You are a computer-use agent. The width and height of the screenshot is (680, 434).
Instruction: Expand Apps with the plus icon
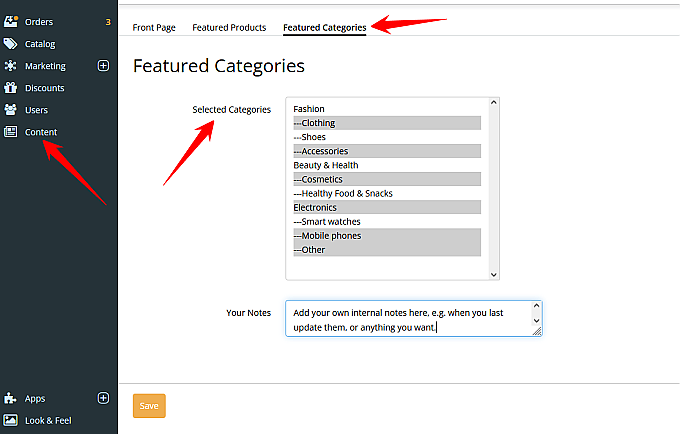pos(103,398)
